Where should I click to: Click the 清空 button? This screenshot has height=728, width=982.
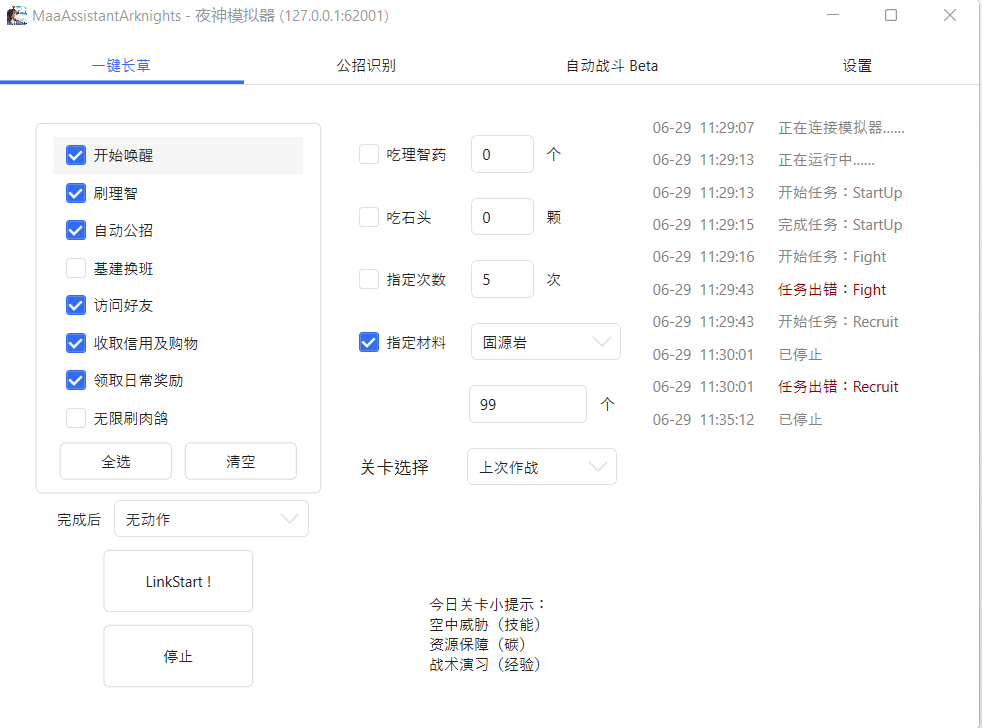point(240,461)
